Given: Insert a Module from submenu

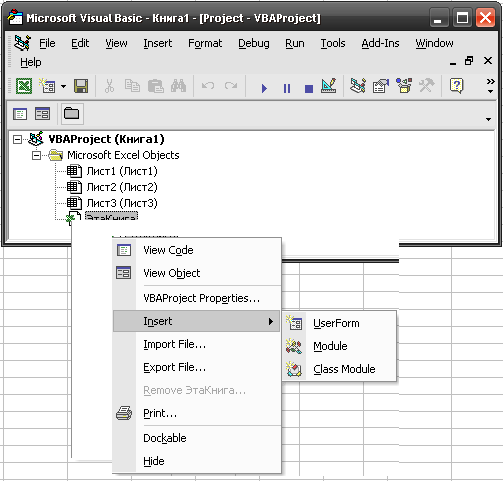Looking at the screenshot, I should [339, 346].
